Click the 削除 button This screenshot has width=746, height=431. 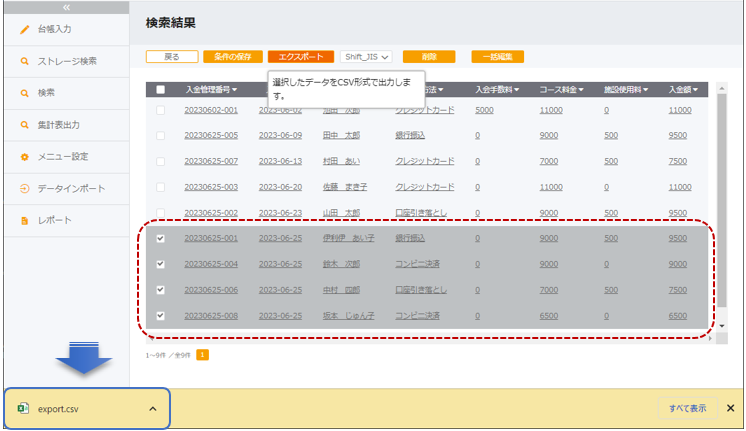pyautogui.click(x=429, y=57)
